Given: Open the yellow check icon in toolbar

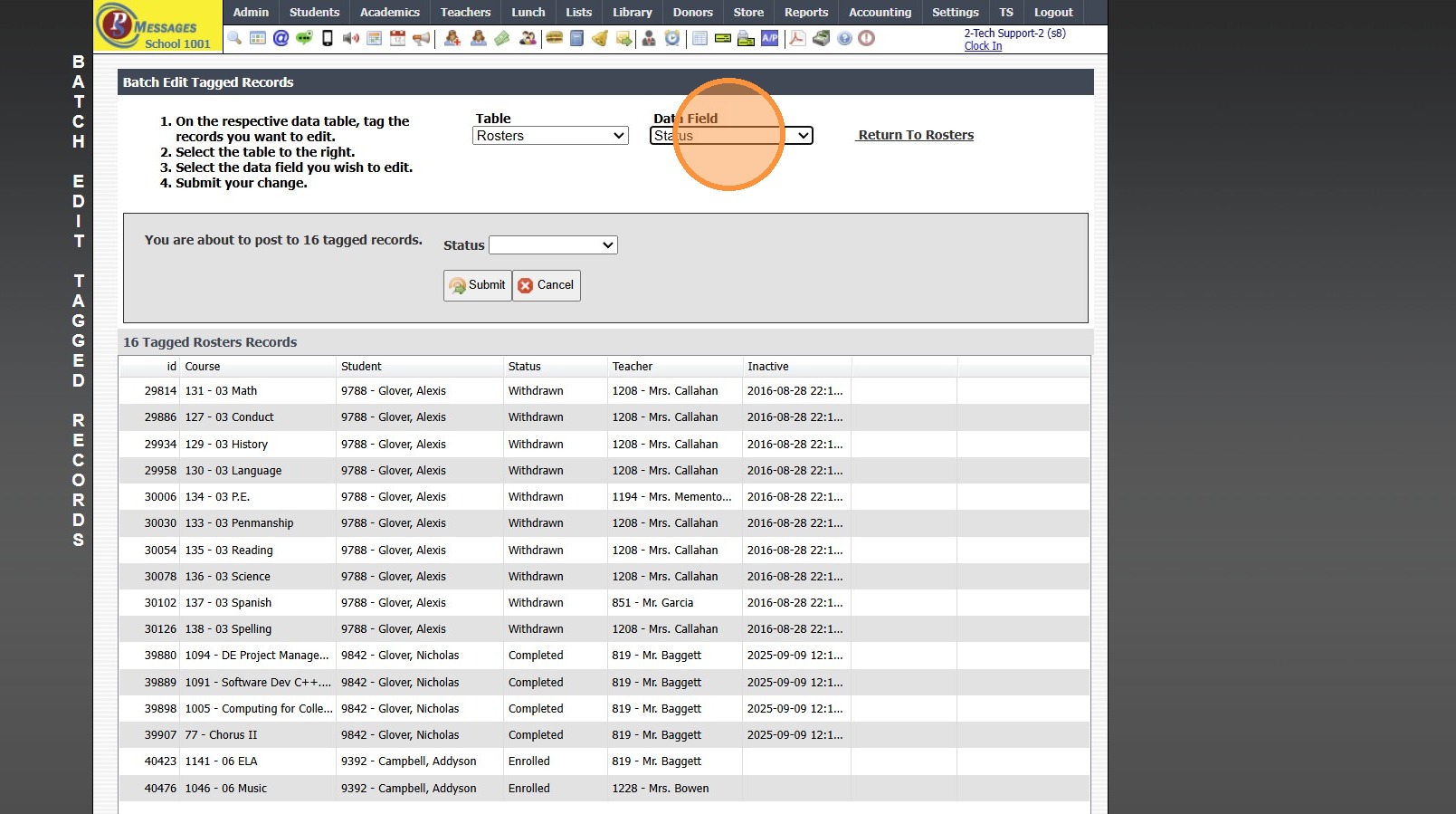Looking at the screenshot, I should coord(723,38).
